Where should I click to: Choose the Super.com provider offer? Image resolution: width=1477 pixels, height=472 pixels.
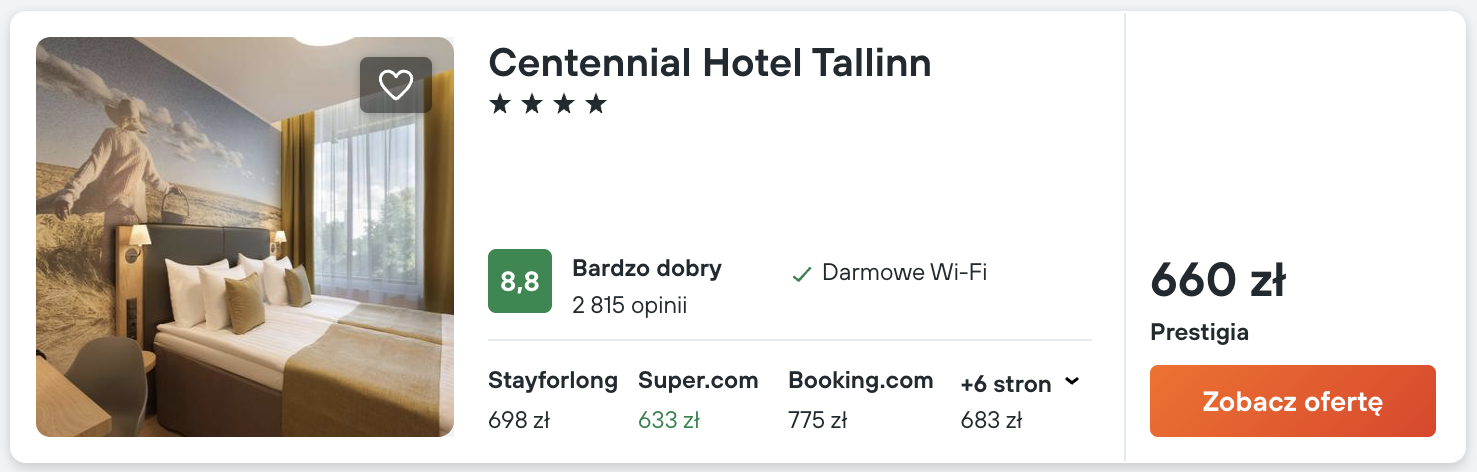(x=698, y=380)
